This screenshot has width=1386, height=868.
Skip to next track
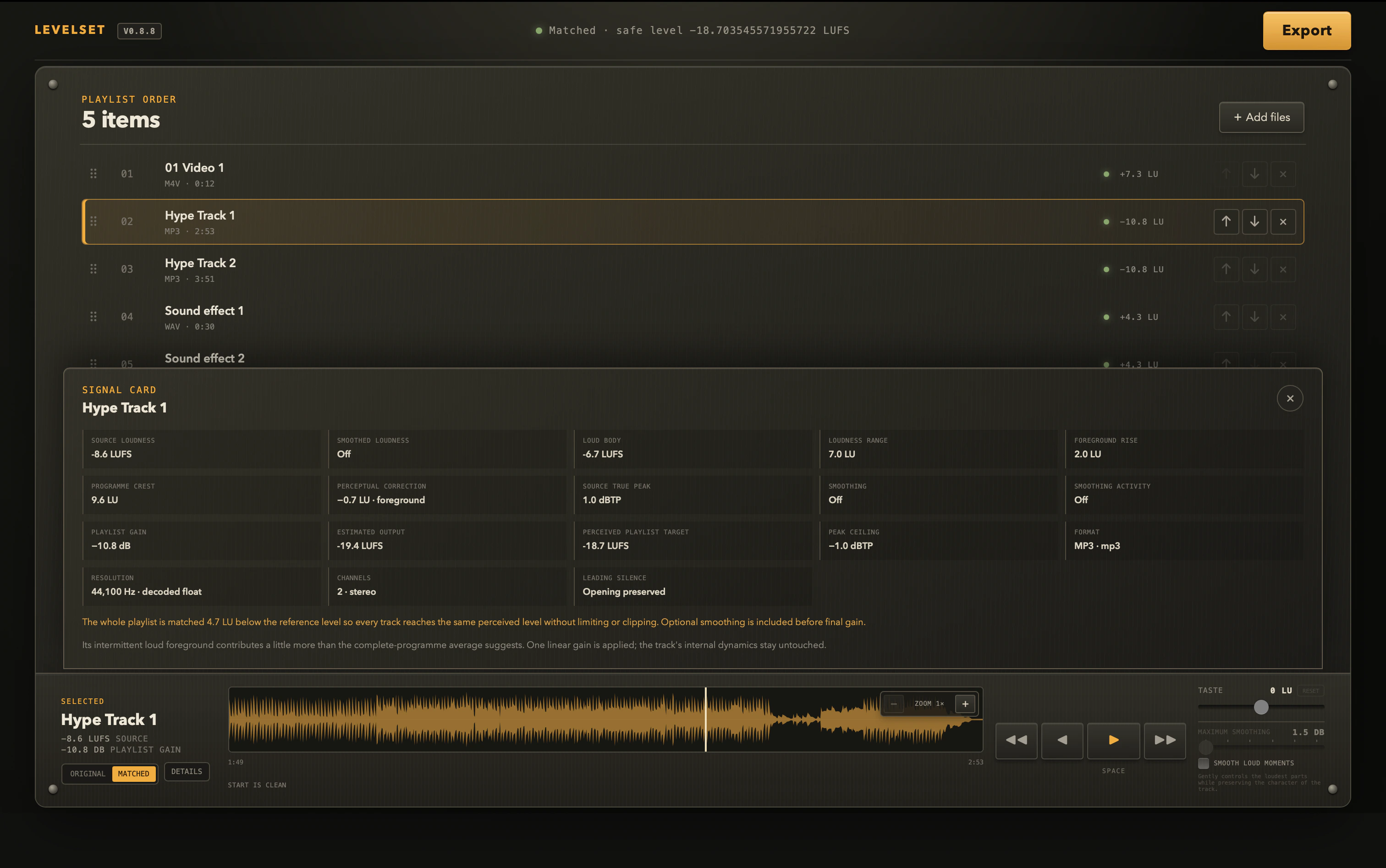[1164, 741]
